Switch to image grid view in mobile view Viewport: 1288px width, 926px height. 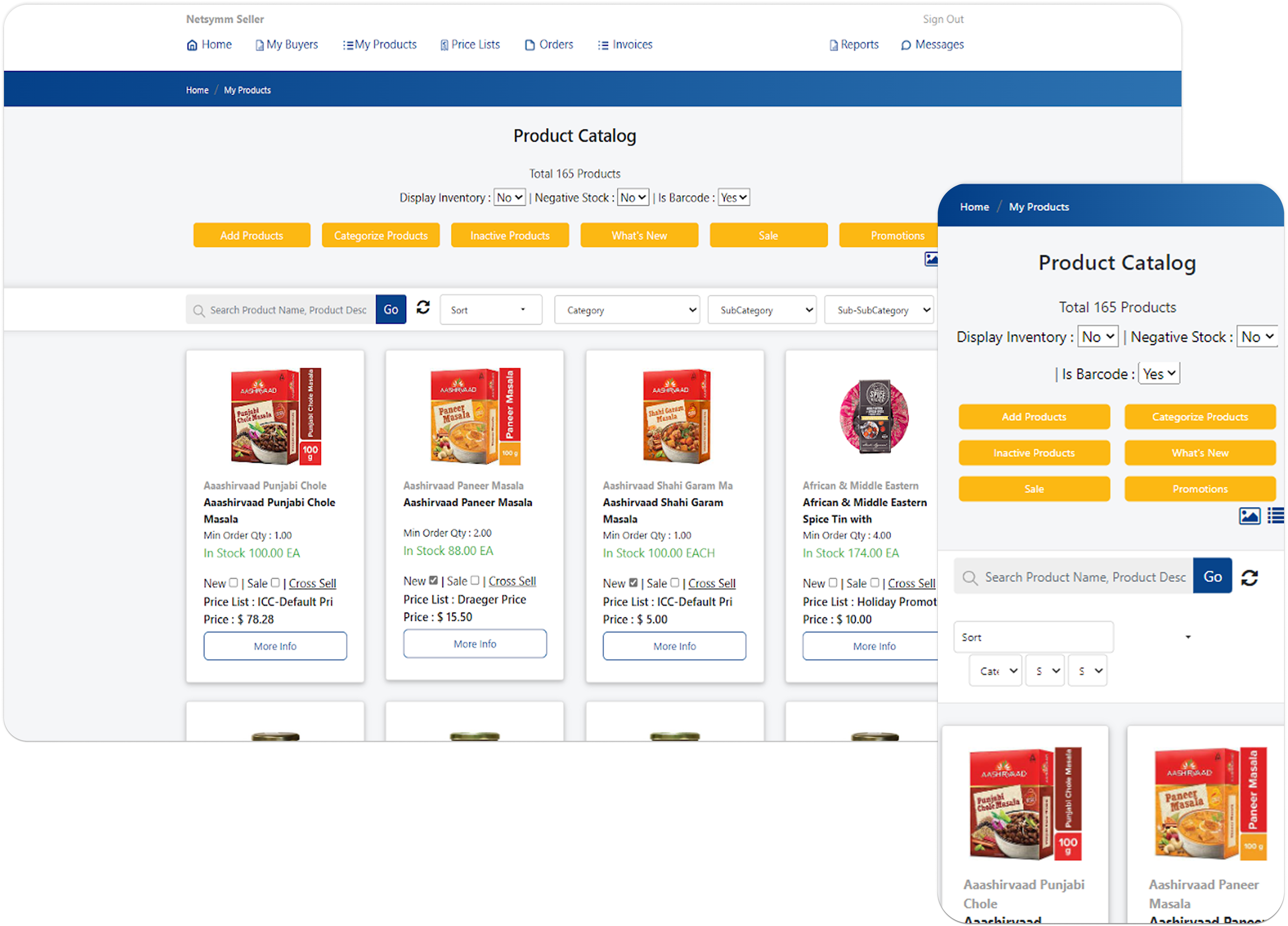coord(1249,516)
